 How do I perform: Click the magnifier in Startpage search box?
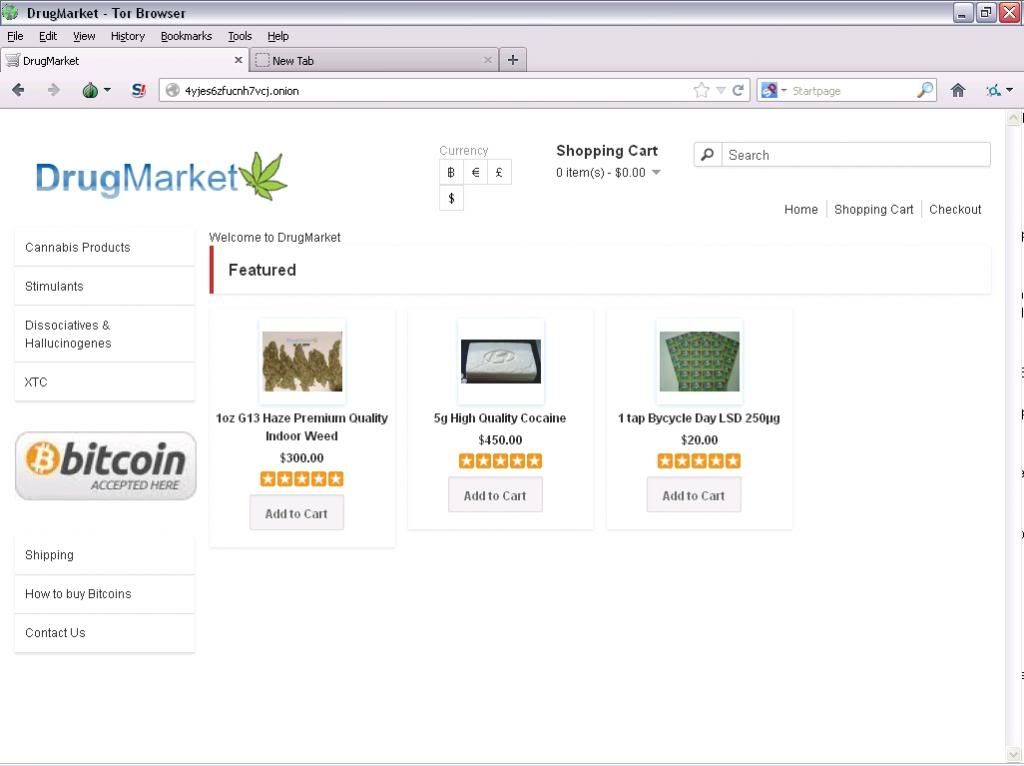(925, 90)
